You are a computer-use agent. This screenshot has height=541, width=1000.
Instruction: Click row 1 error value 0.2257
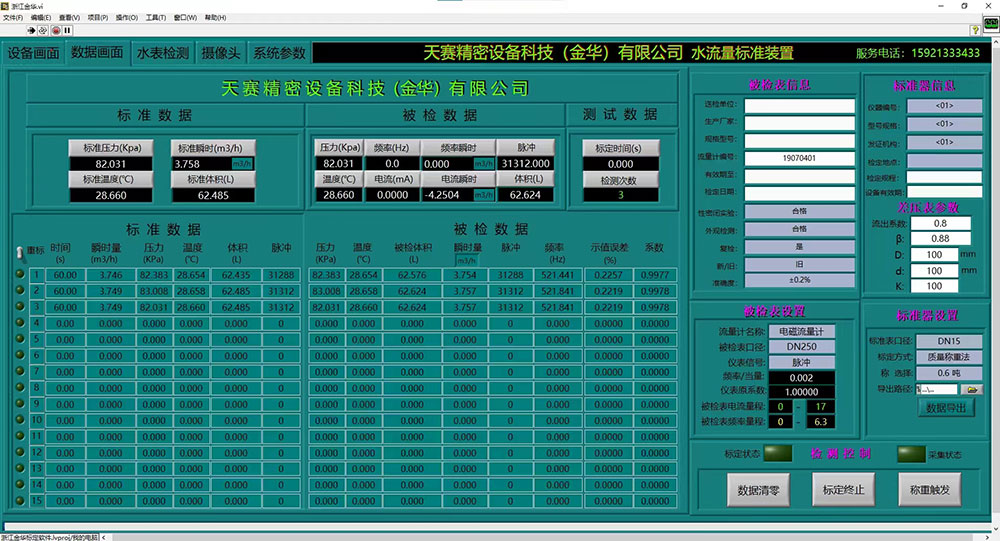point(608,275)
